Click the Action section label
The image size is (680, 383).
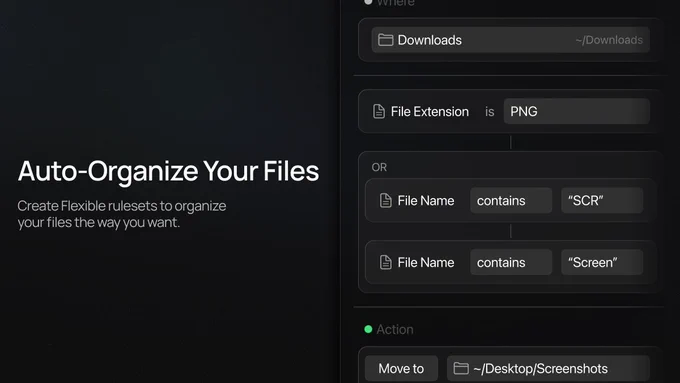[x=395, y=329]
